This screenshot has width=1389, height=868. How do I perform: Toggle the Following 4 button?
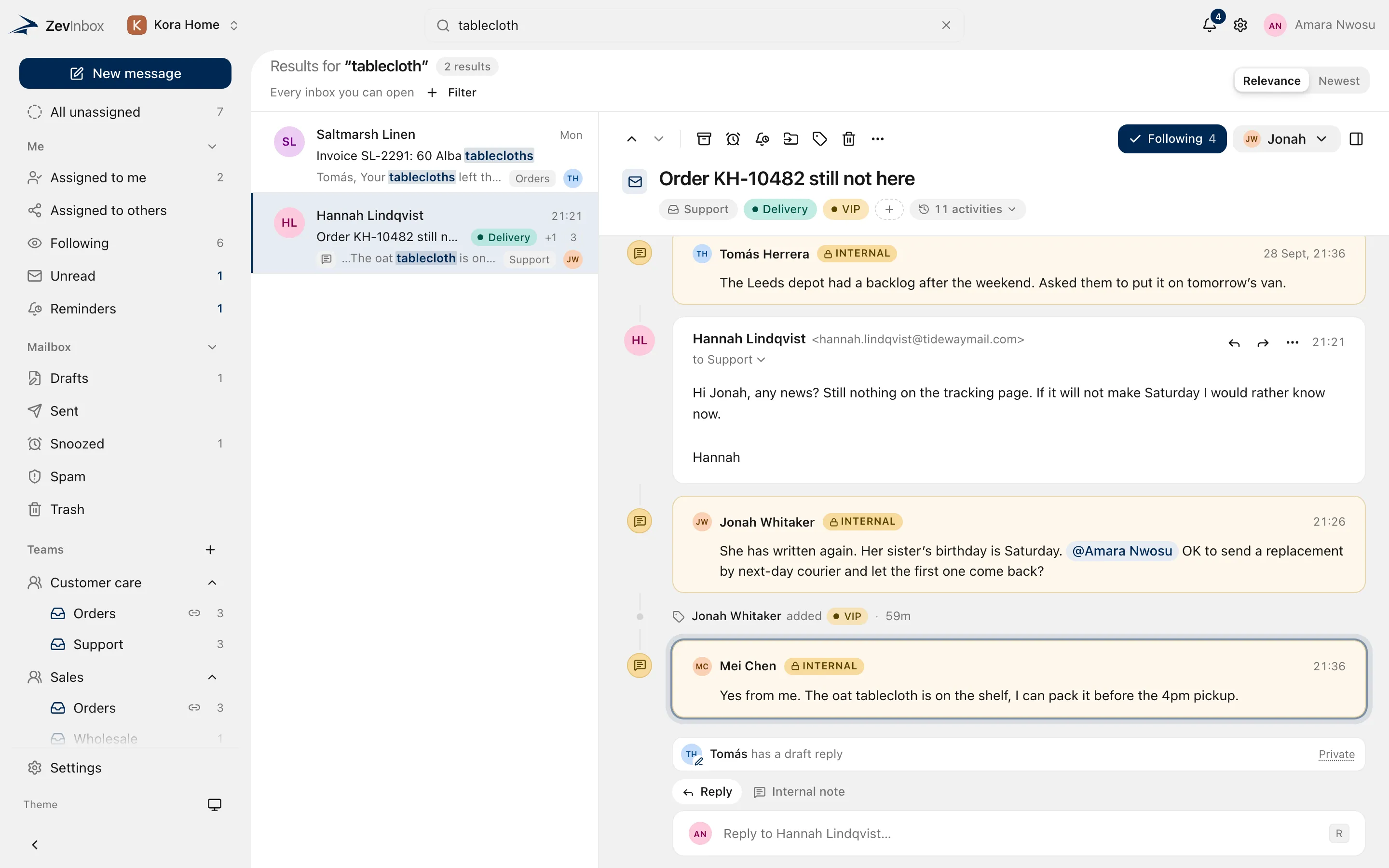click(x=1172, y=139)
